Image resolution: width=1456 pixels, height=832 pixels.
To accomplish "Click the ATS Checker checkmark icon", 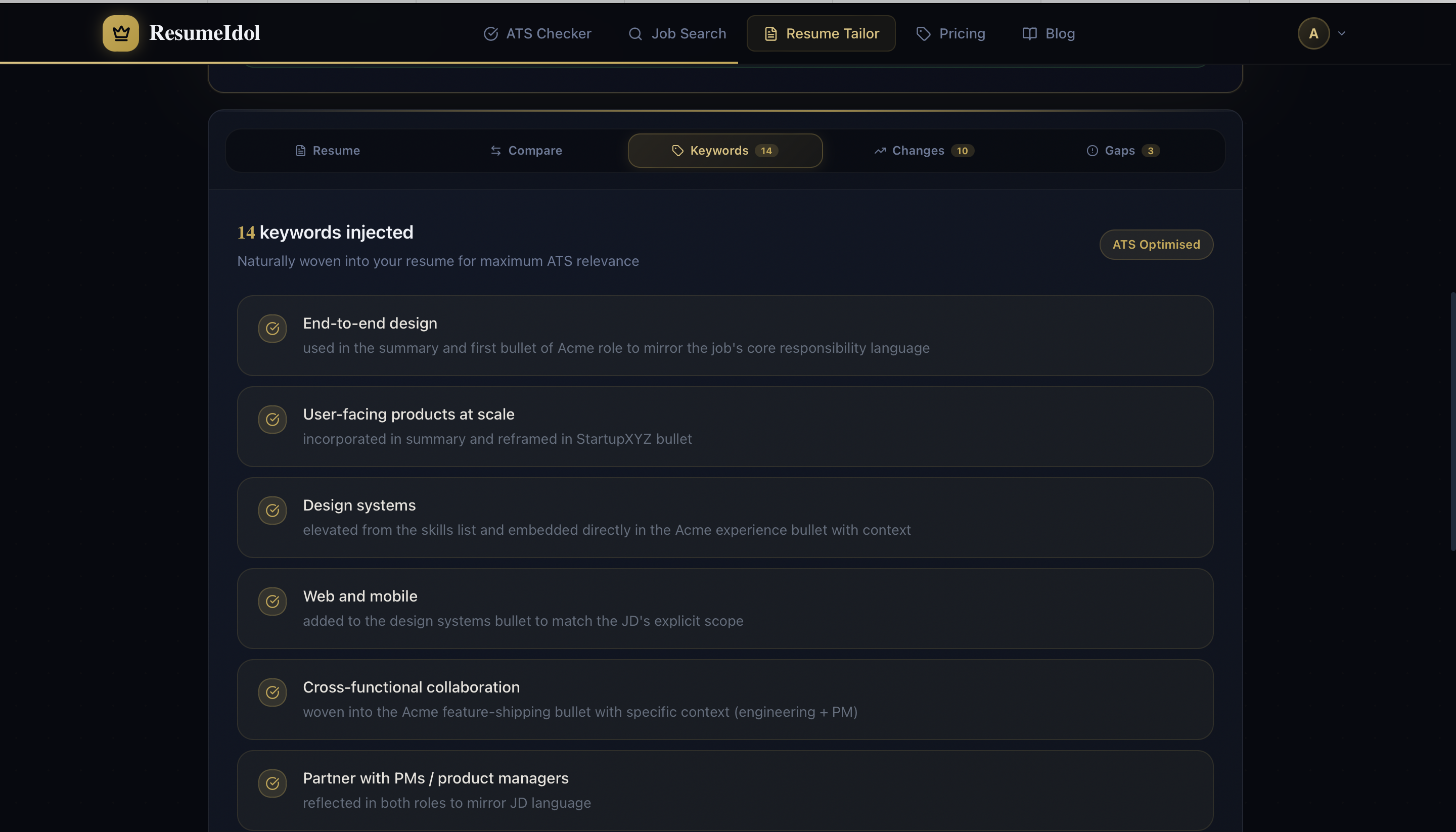I will pyautogui.click(x=490, y=34).
